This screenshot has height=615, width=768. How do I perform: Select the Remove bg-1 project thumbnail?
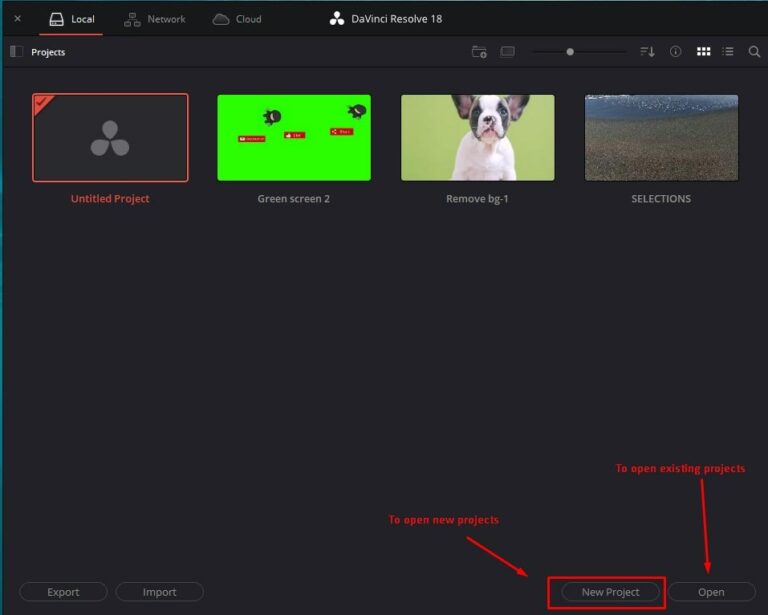tap(478, 138)
